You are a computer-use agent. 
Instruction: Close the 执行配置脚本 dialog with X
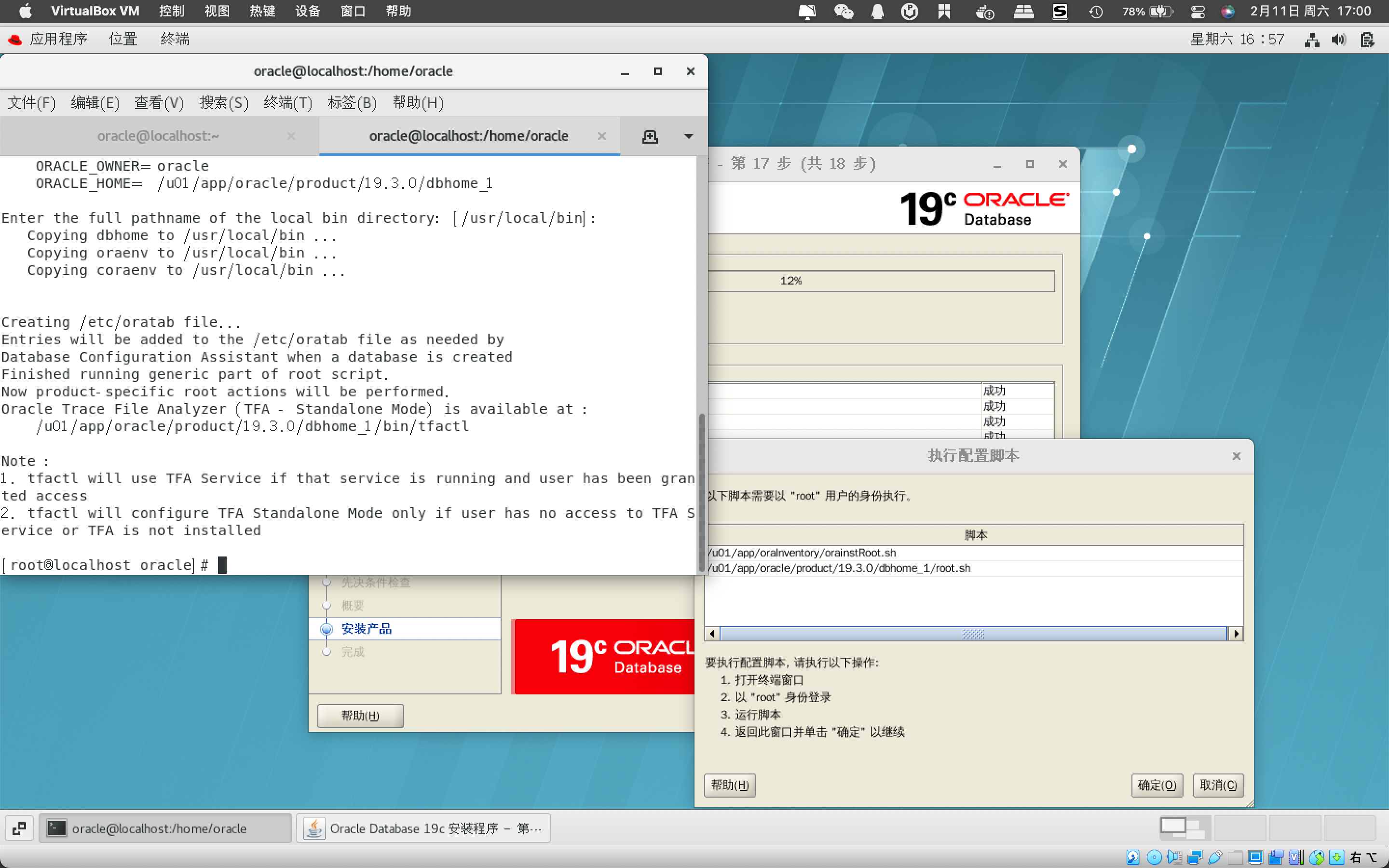coord(1236,456)
